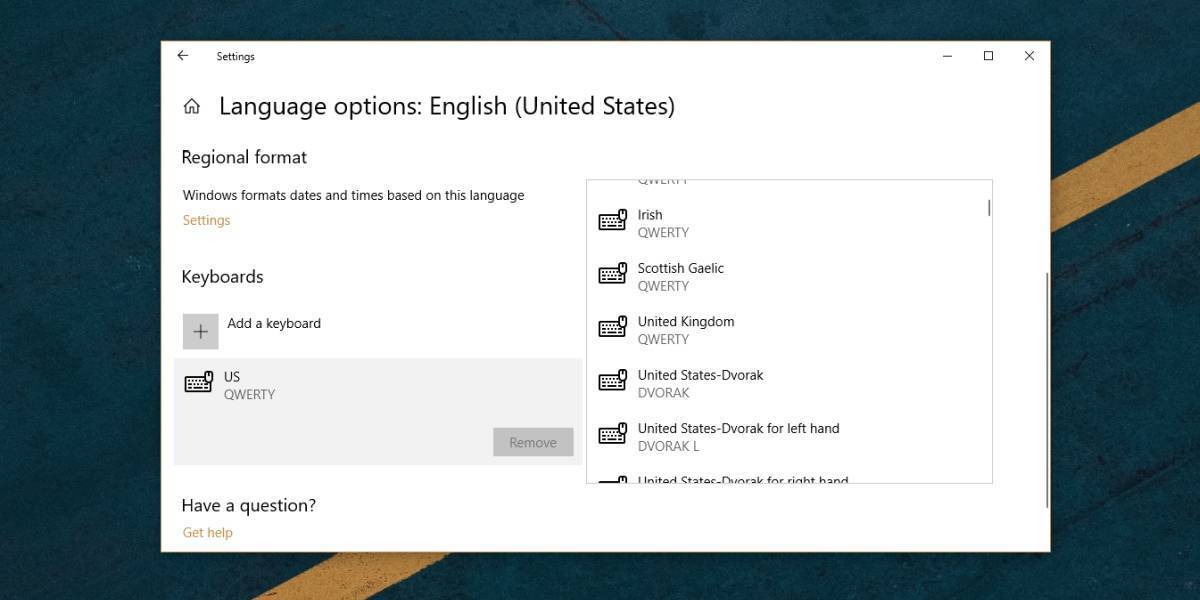The image size is (1200, 600).
Task: Click the Add a keyboard label
Action: pyautogui.click(x=274, y=323)
